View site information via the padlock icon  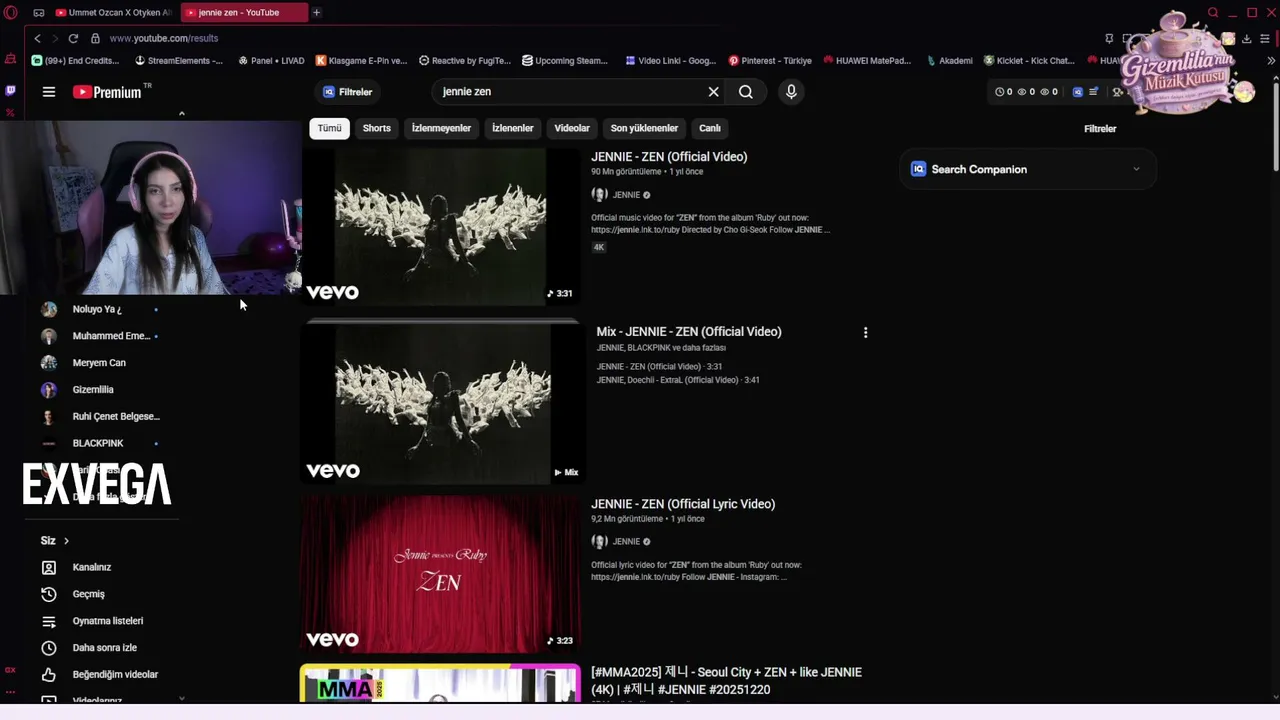point(95,38)
